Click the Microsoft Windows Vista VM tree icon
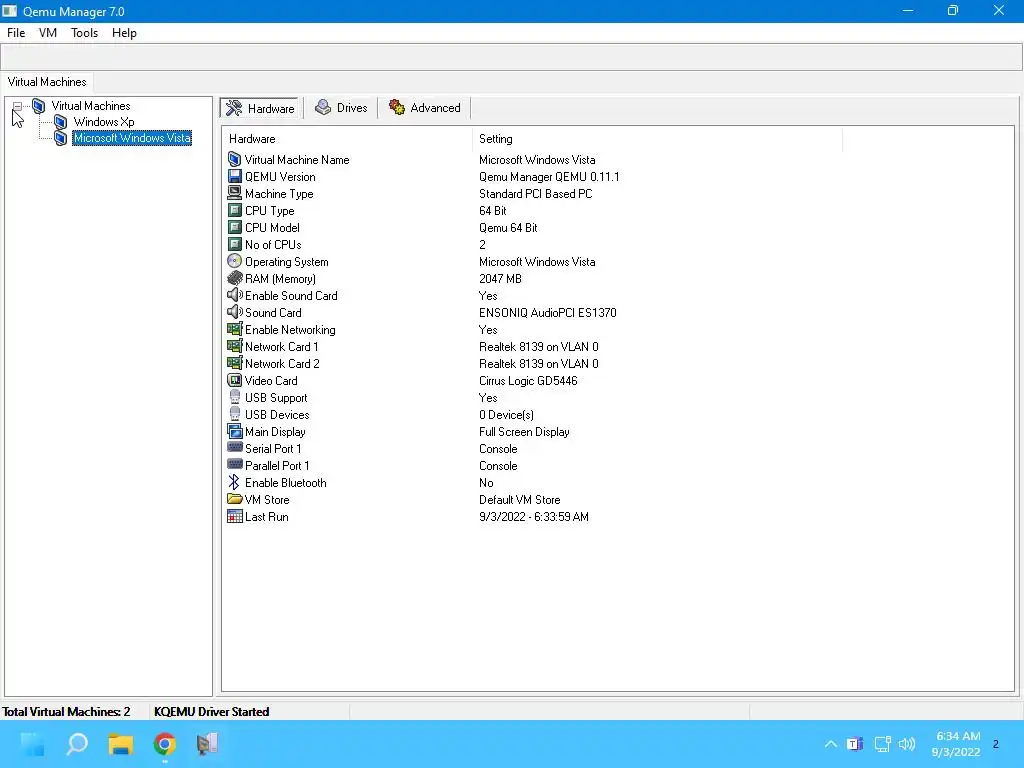The image size is (1024, 768). 60,138
